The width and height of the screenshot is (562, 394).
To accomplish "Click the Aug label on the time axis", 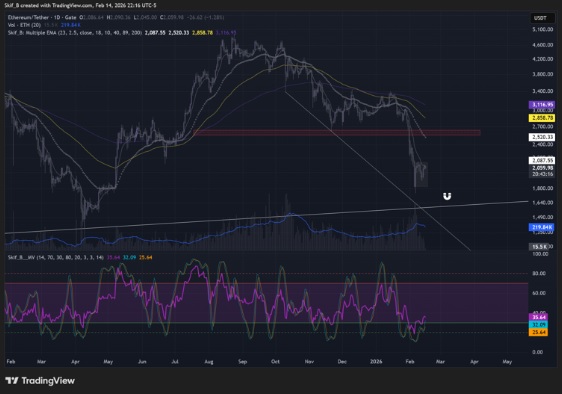I will tap(209, 362).
